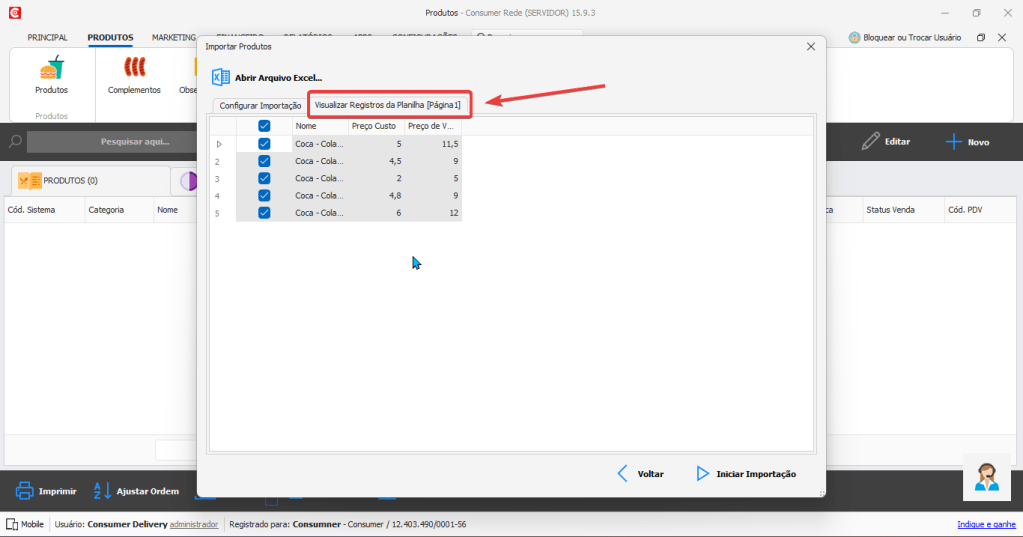Switch to the Configurar Importação tab
Viewport: 1023px width, 537px height.
point(260,105)
